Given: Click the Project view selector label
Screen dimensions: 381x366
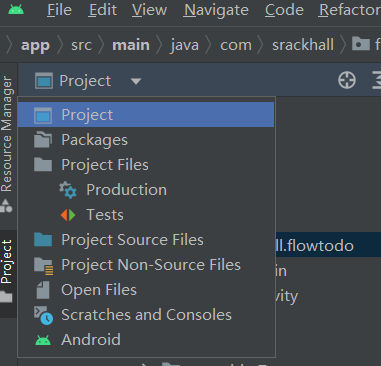Looking at the screenshot, I should 85,81.
